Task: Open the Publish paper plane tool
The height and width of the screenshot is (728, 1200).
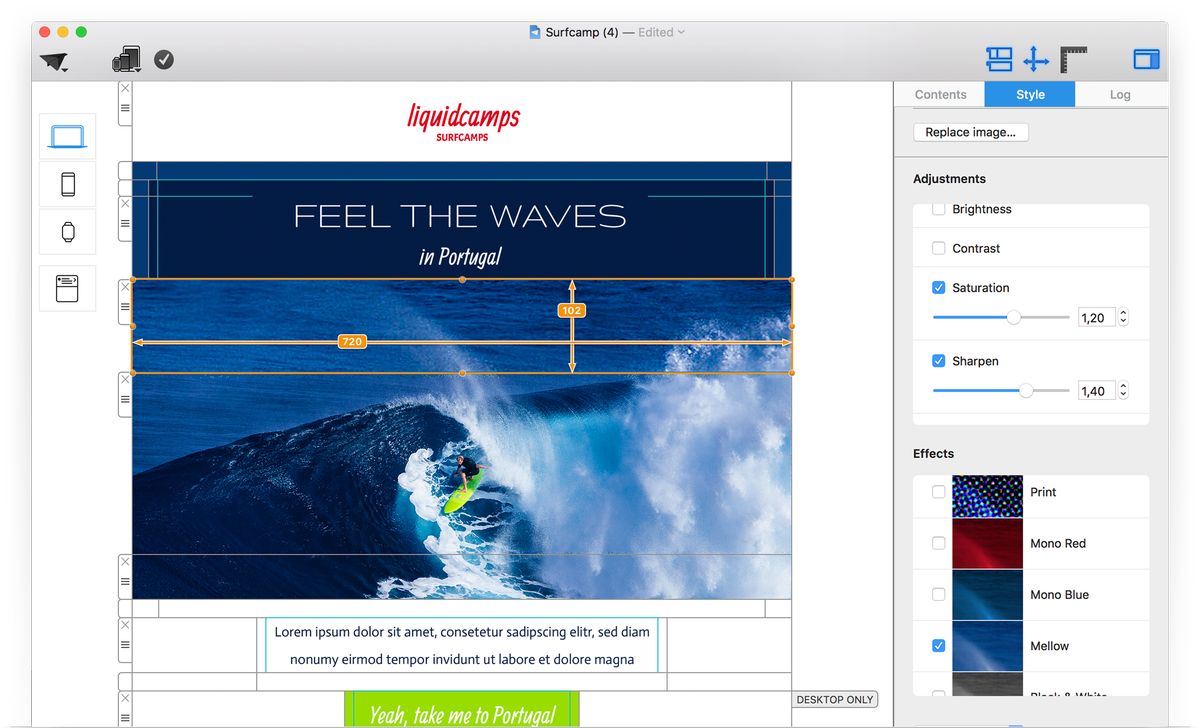Action: click(x=55, y=60)
